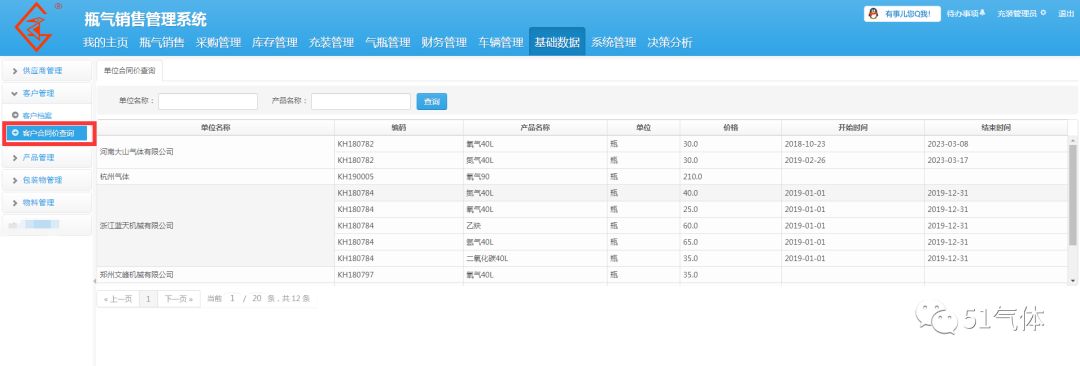The width and height of the screenshot is (1080, 366).
Task: Click the table scrollbar up arrow
Action: click(x=1073, y=141)
